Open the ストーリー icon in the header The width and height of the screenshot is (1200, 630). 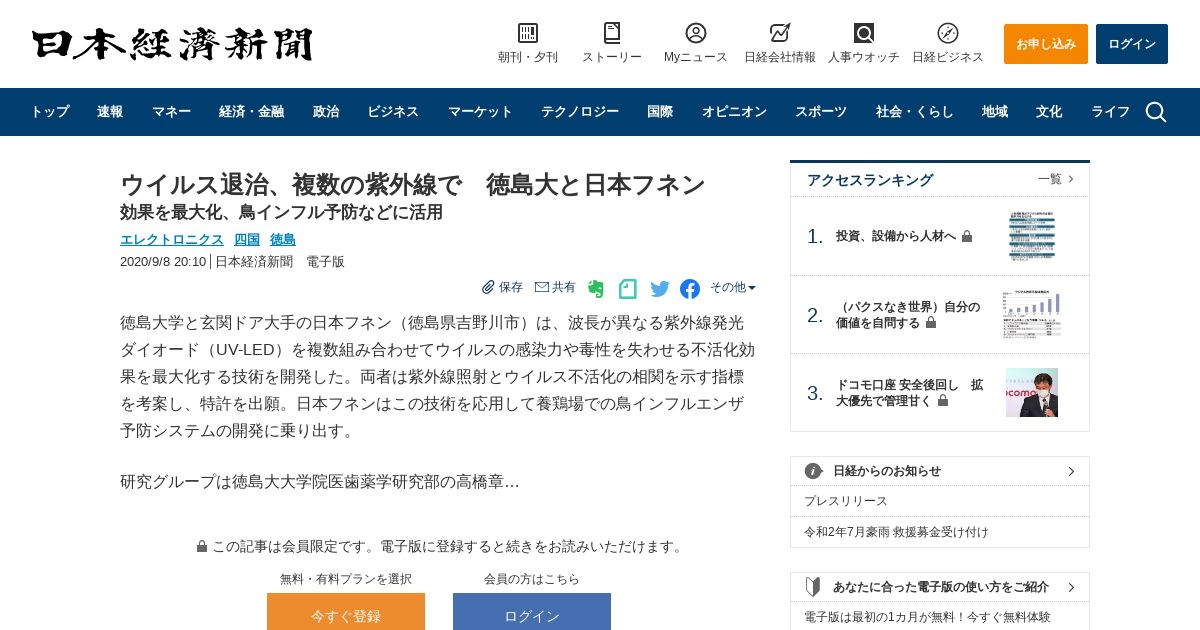(612, 33)
